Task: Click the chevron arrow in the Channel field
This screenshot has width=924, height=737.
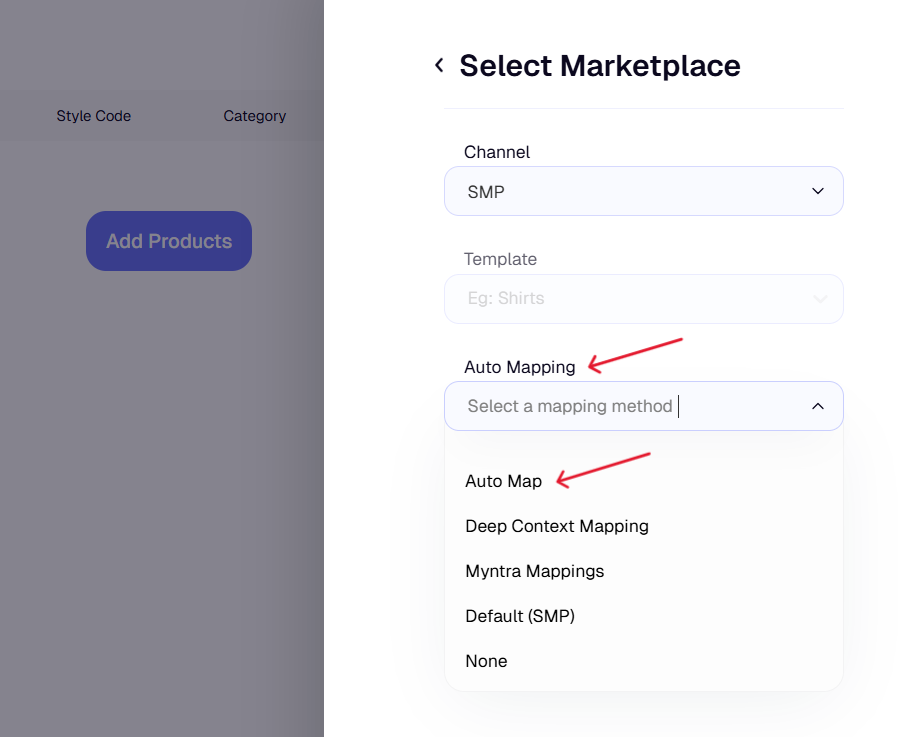Action: (x=818, y=191)
